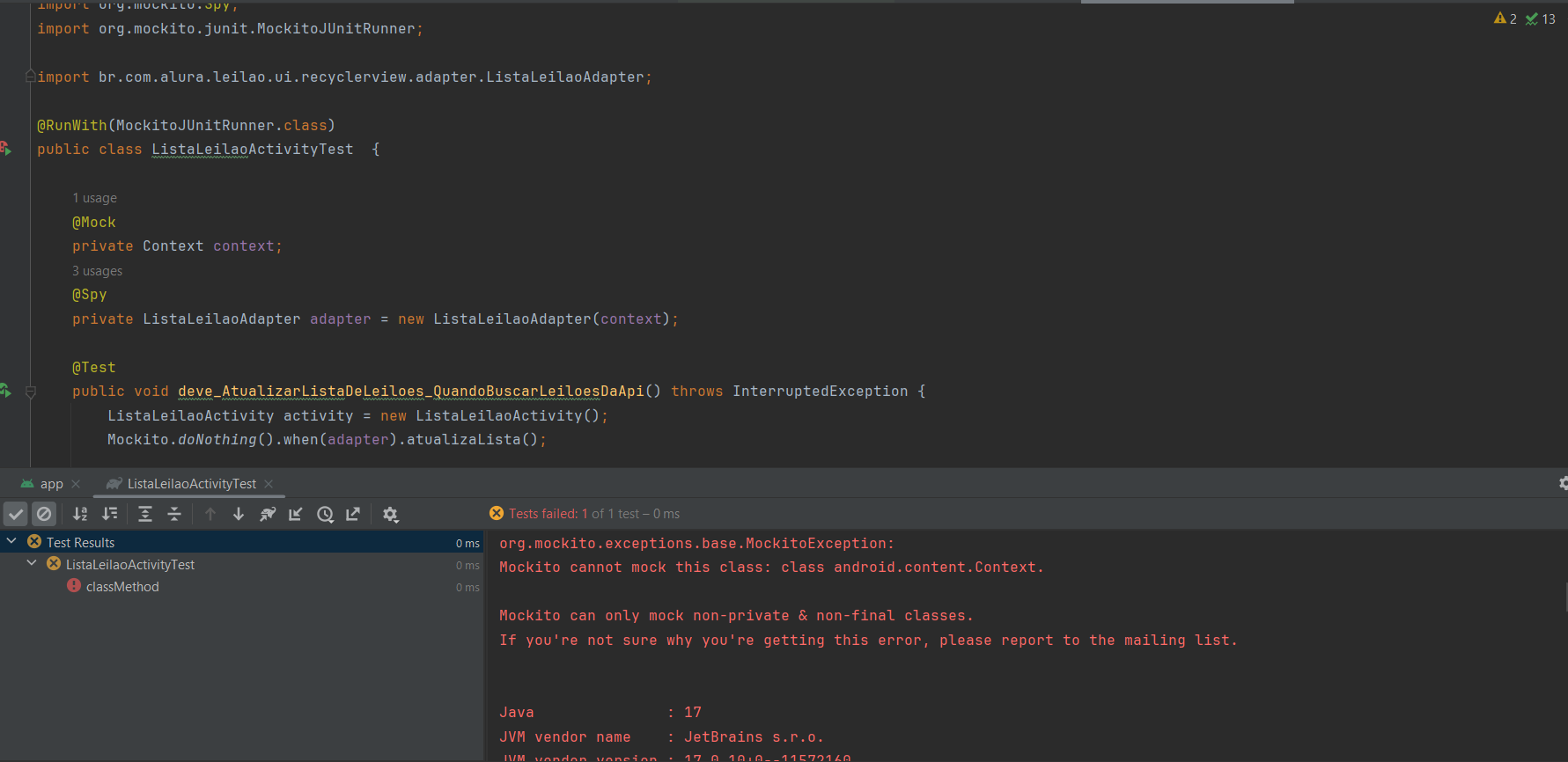Click the @Spy annotation
Screen dimensions: 1568x762
(x=90, y=295)
